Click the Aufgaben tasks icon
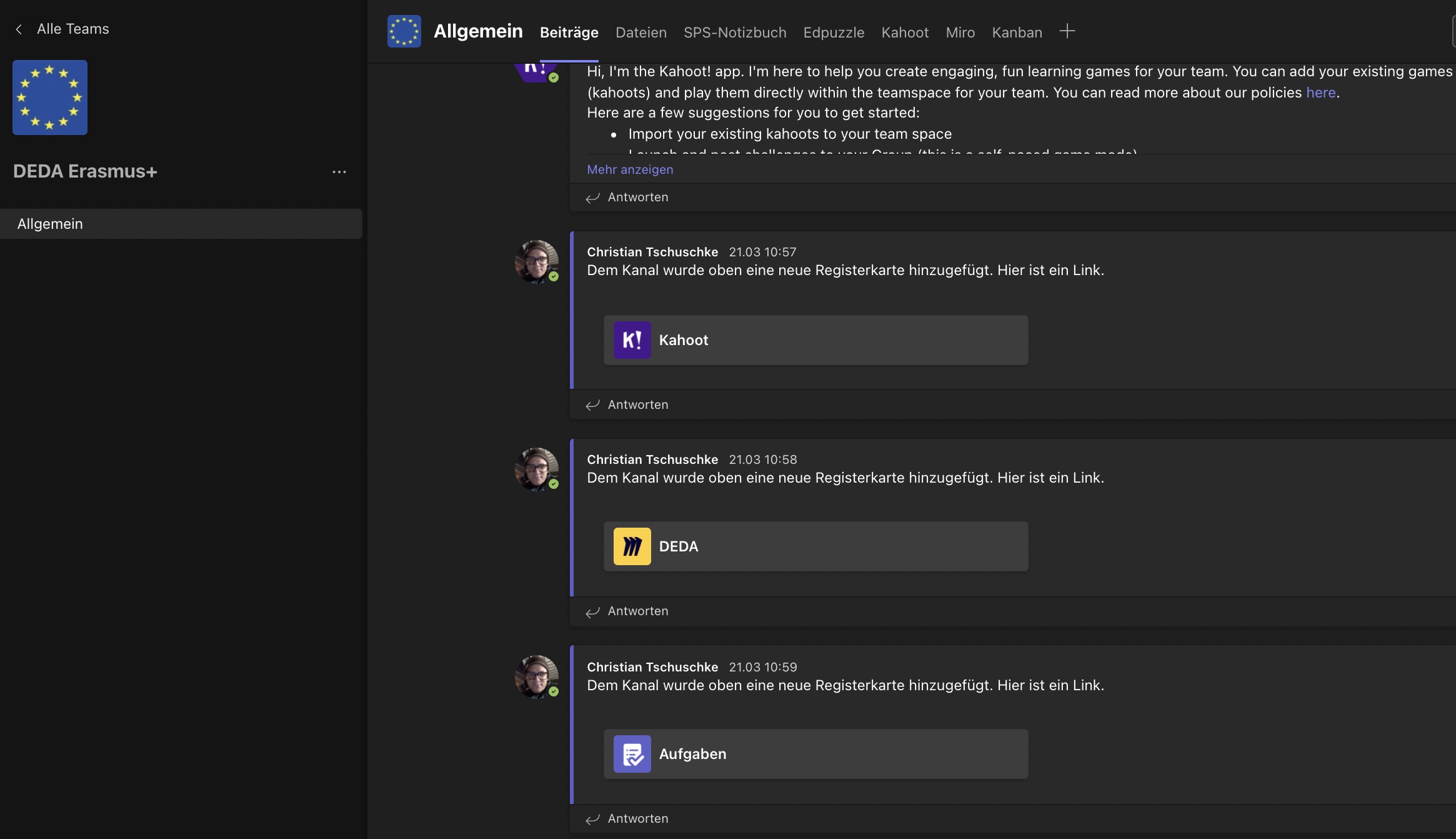 tap(632, 754)
